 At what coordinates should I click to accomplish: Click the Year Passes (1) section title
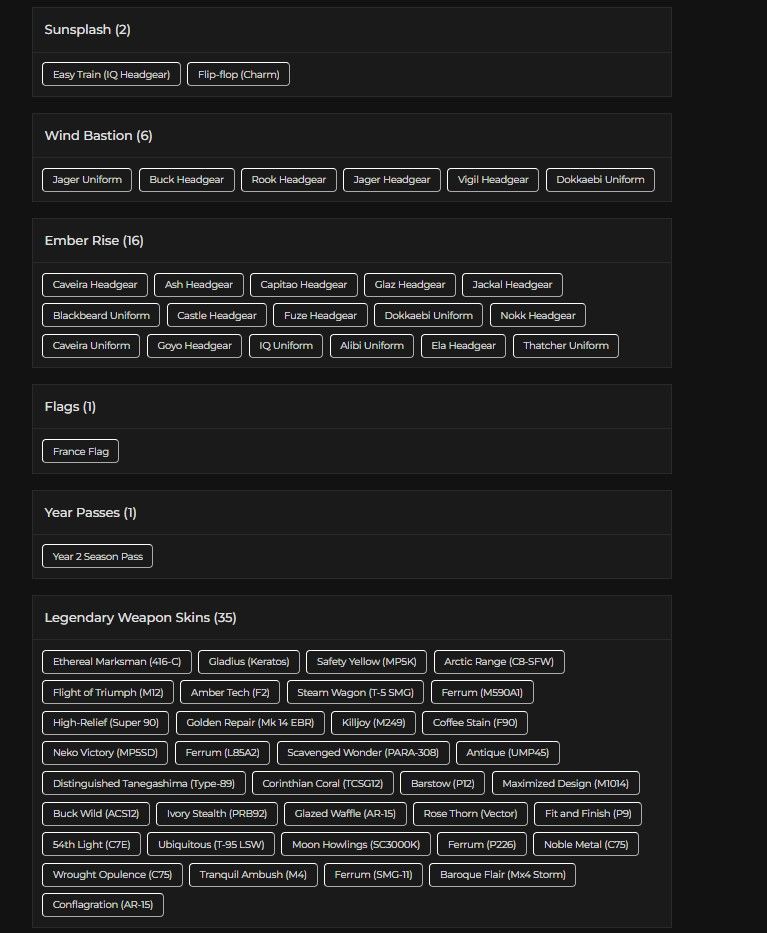coord(90,512)
